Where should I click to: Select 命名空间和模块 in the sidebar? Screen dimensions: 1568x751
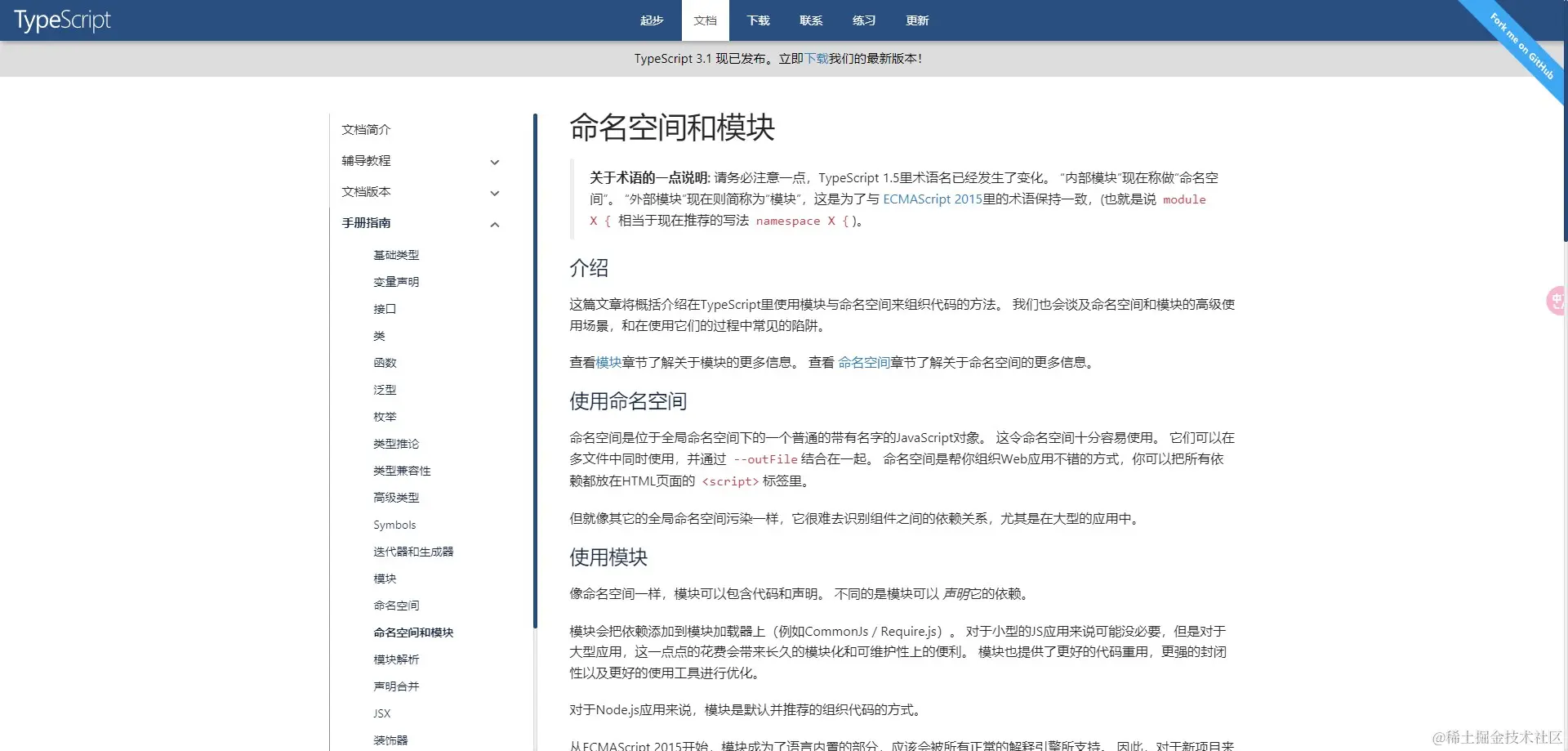point(413,633)
